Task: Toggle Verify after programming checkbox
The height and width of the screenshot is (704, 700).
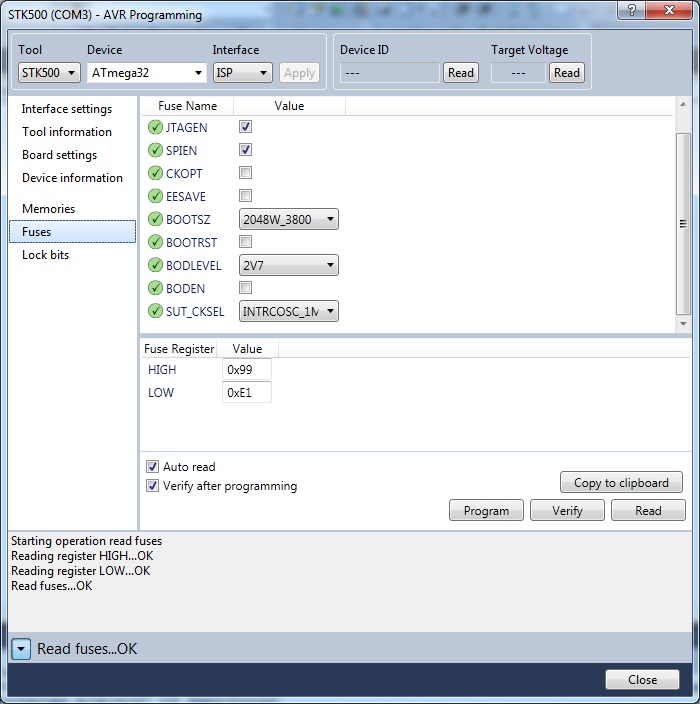Action: coord(152,486)
